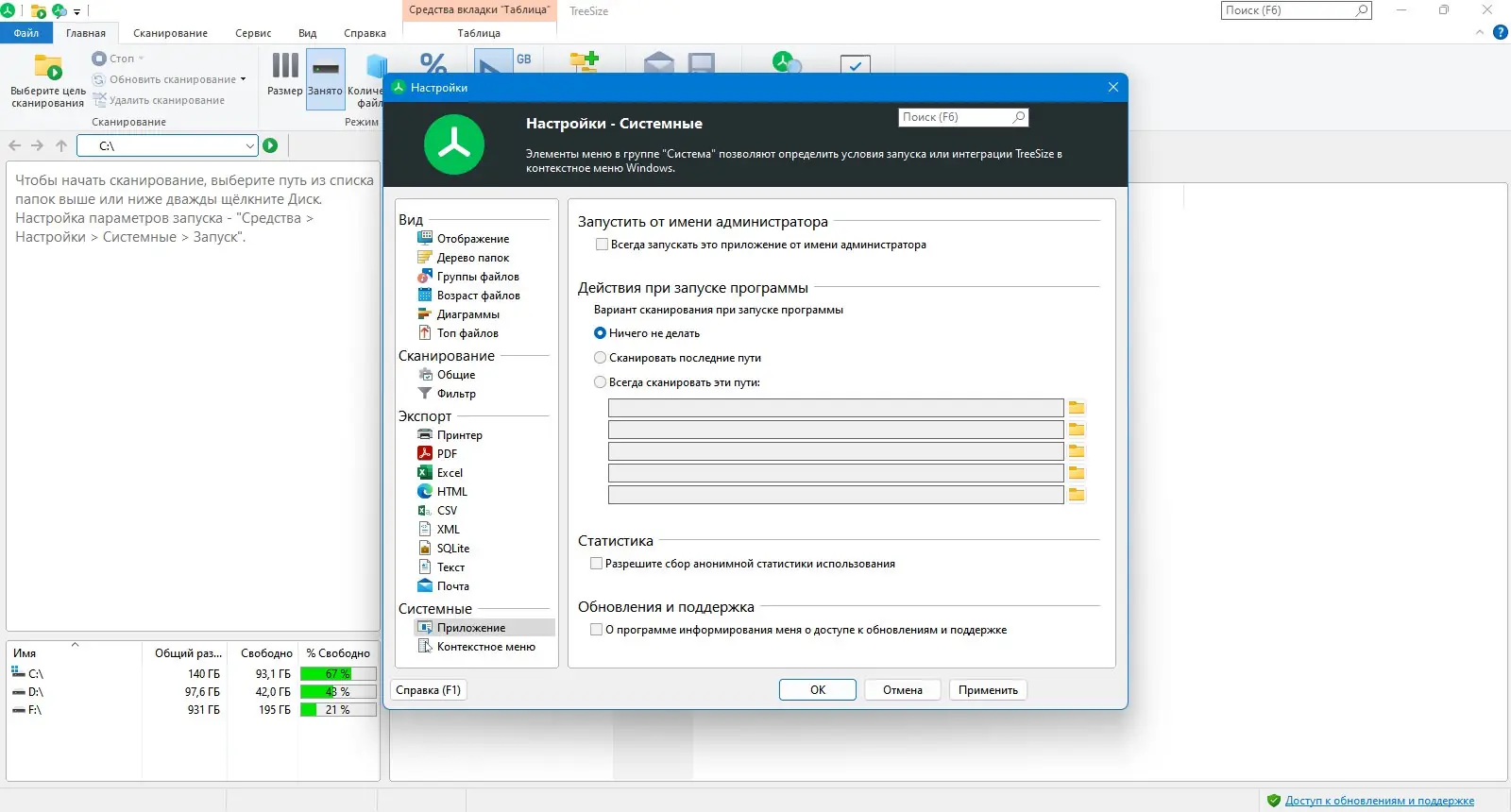Switch to the Вид ribbon tab
This screenshot has height=812, width=1511.
tap(308, 33)
